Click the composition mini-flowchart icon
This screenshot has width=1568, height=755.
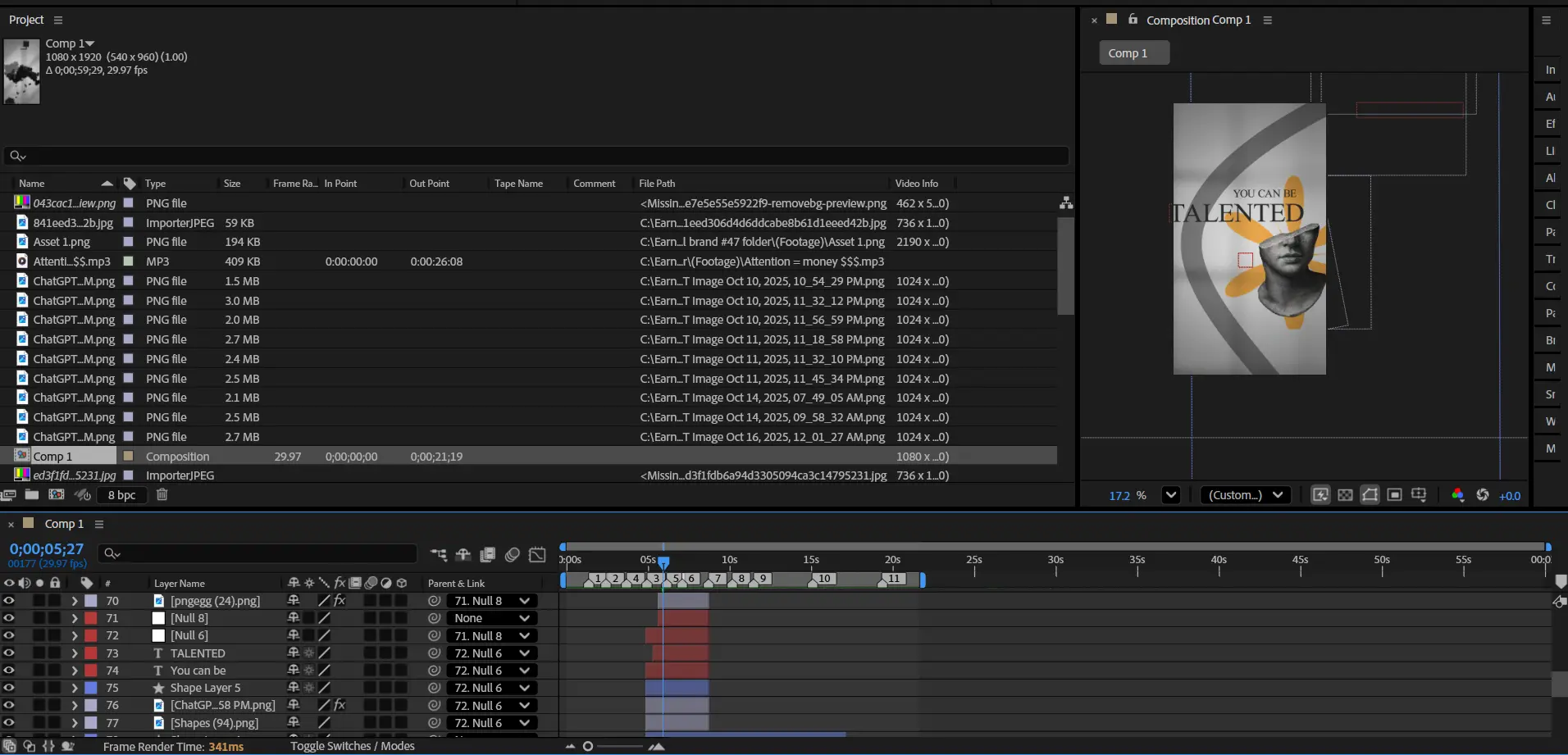[439, 555]
